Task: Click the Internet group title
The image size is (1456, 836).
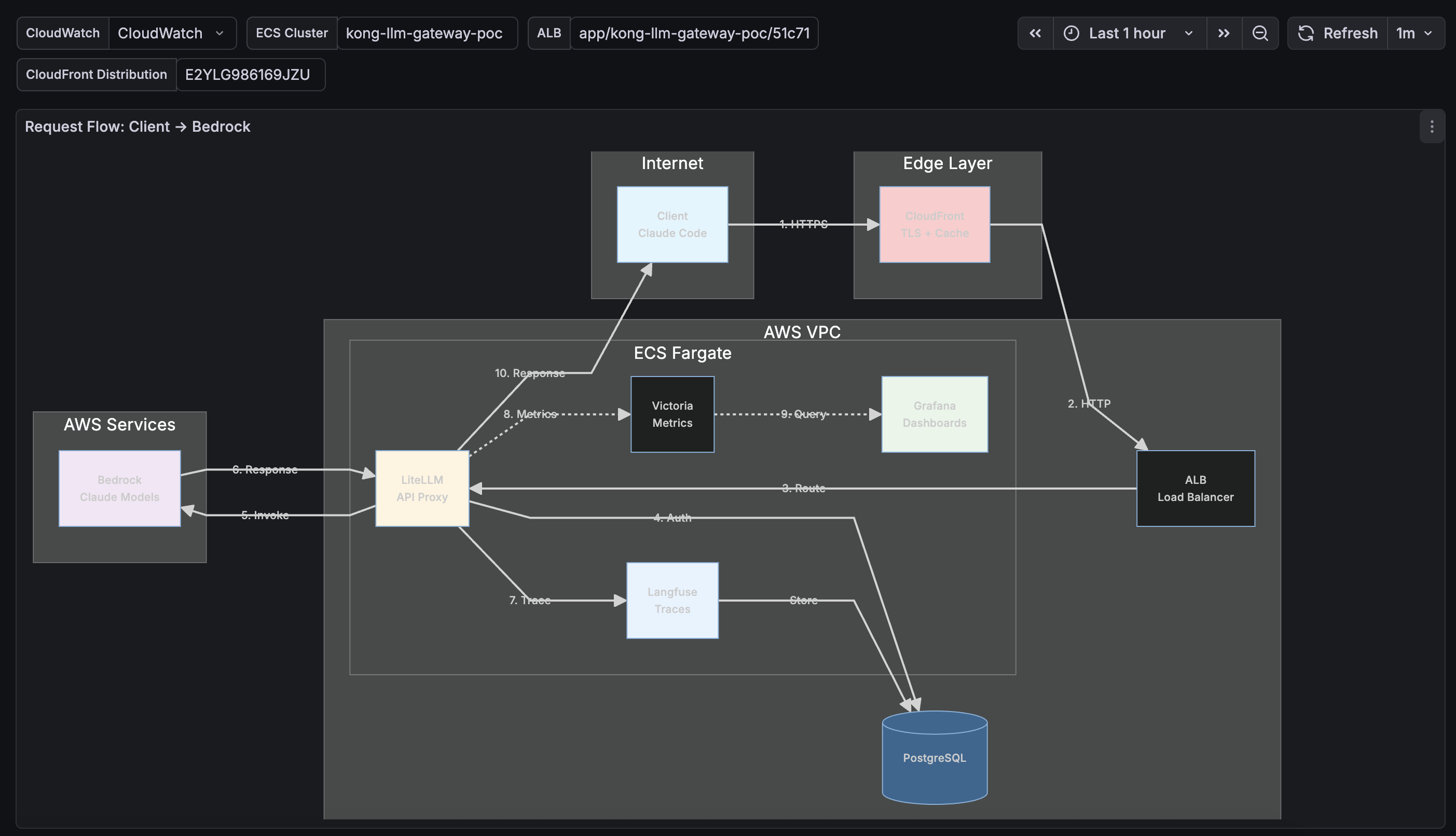Action: pyautogui.click(x=672, y=163)
